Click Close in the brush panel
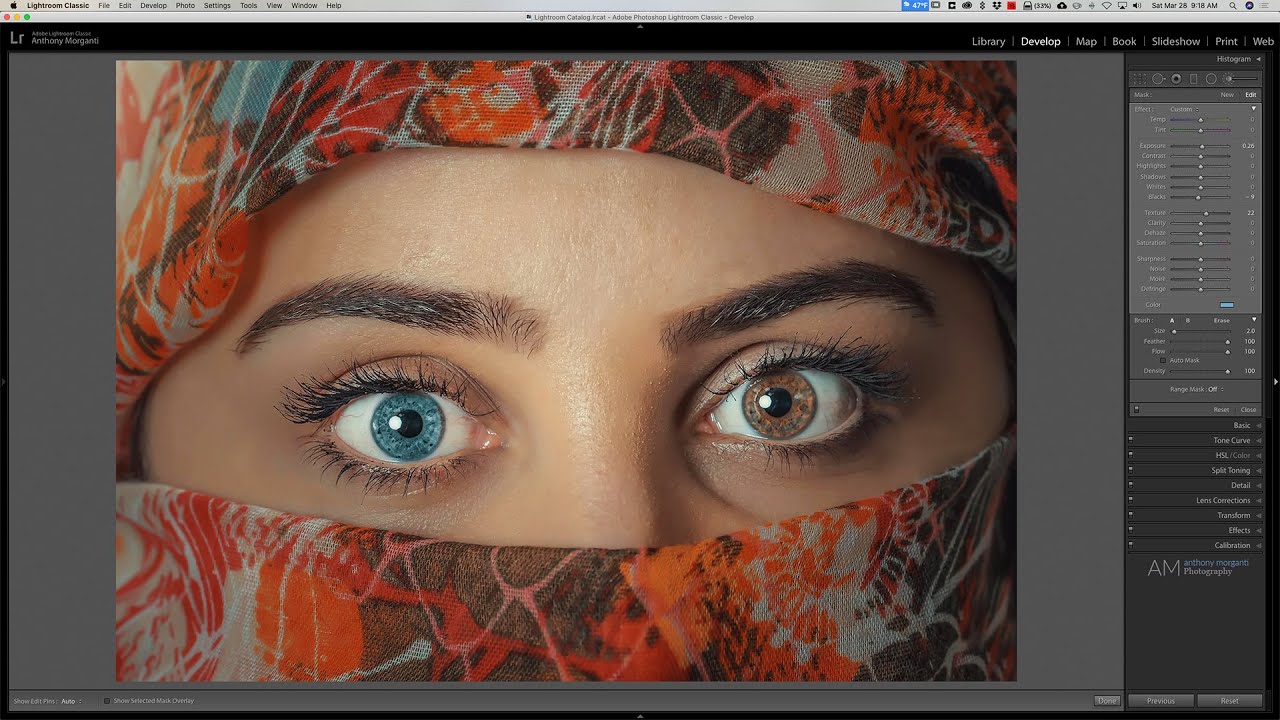This screenshot has height=720, width=1280. pyautogui.click(x=1248, y=409)
